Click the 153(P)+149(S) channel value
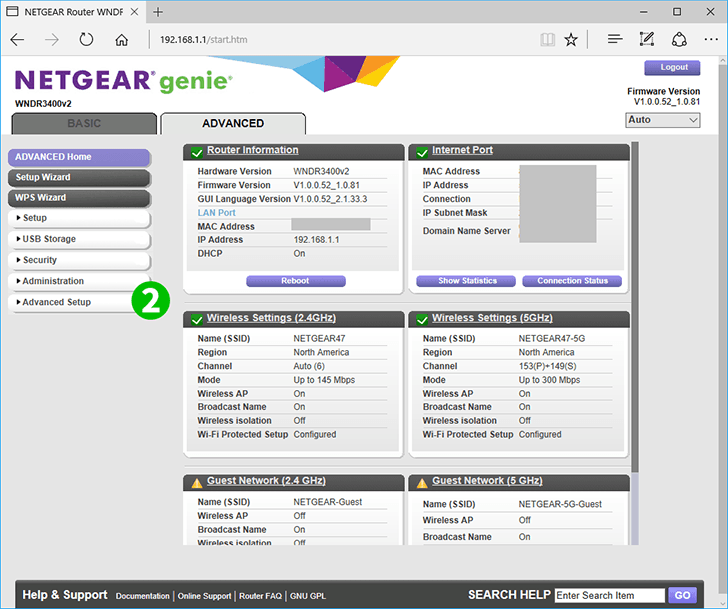Image resolution: width=728 pixels, height=609 pixels. (x=547, y=366)
